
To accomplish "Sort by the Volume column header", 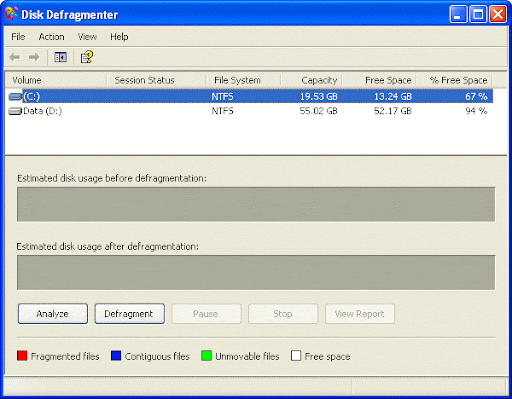I will pos(56,80).
